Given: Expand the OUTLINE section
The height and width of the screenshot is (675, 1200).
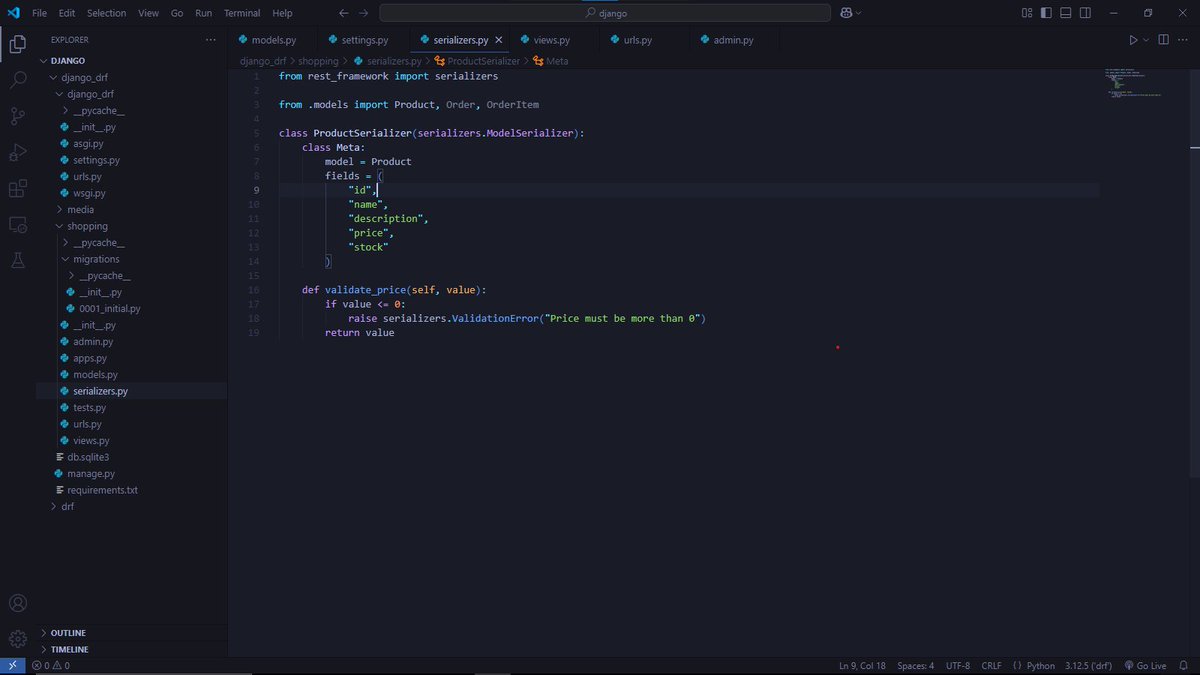Looking at the screenshot, I should point(68,633).
